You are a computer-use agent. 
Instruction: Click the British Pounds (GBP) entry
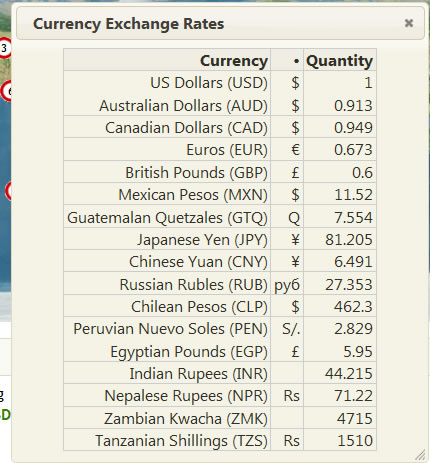point(196,172)
